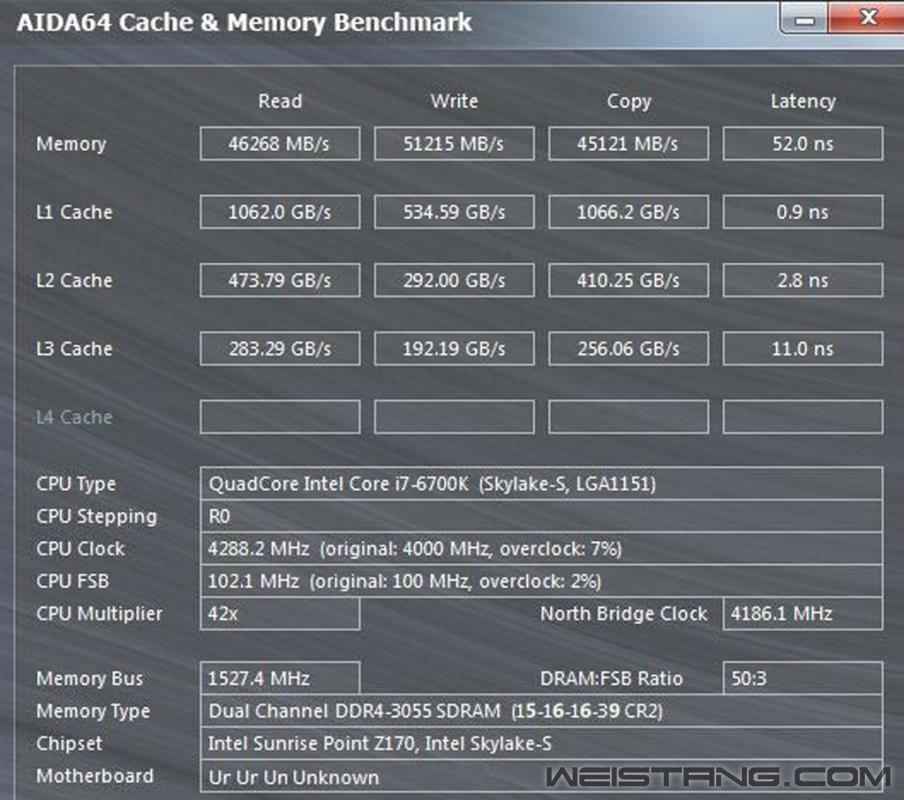This screenshot has height=800, width=904.
Task: Click the L1 Cache Read value
Action: [x=280, y=212]
